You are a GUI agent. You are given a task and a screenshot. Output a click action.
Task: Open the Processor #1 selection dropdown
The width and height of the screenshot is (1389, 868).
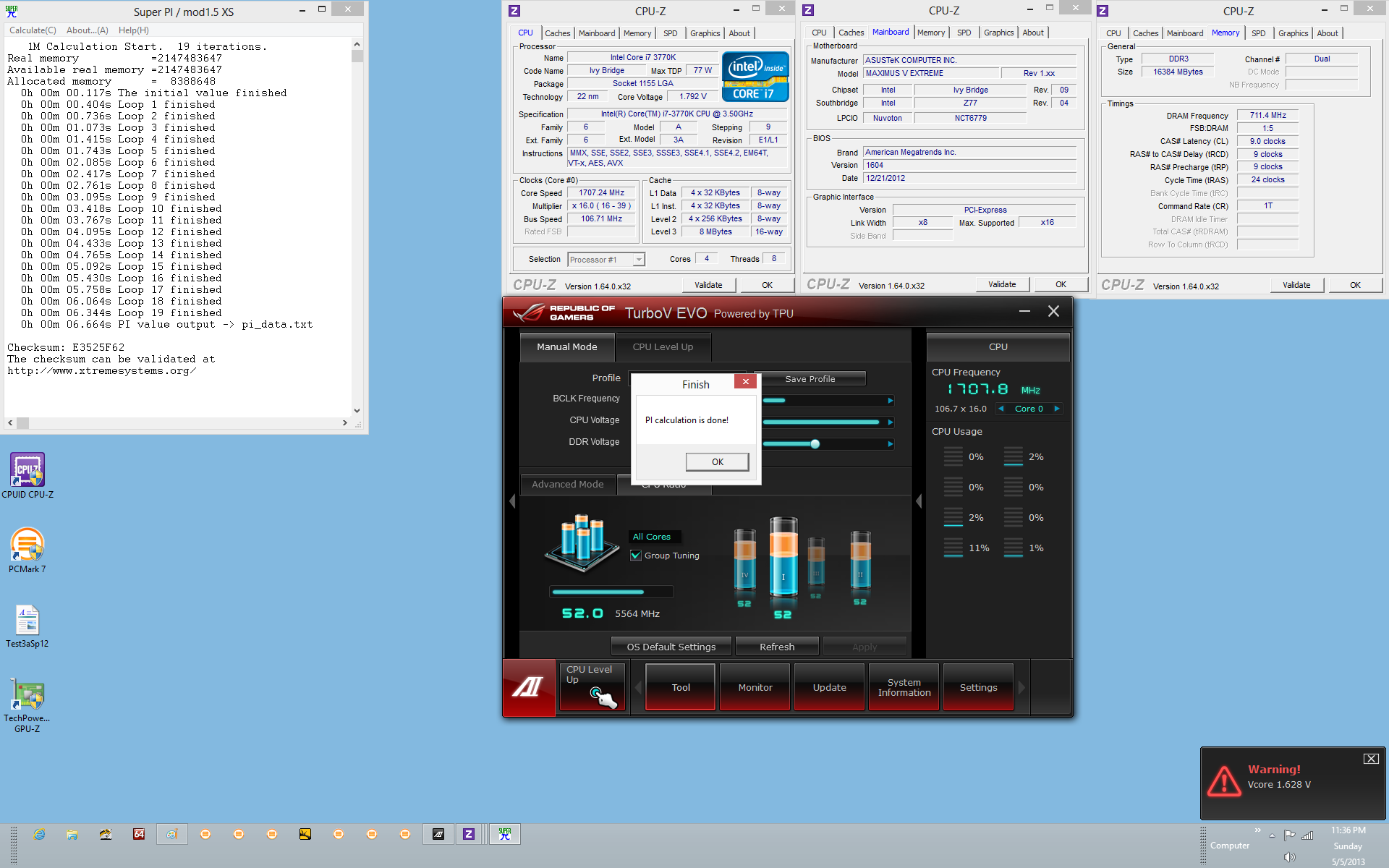point(639,260)
